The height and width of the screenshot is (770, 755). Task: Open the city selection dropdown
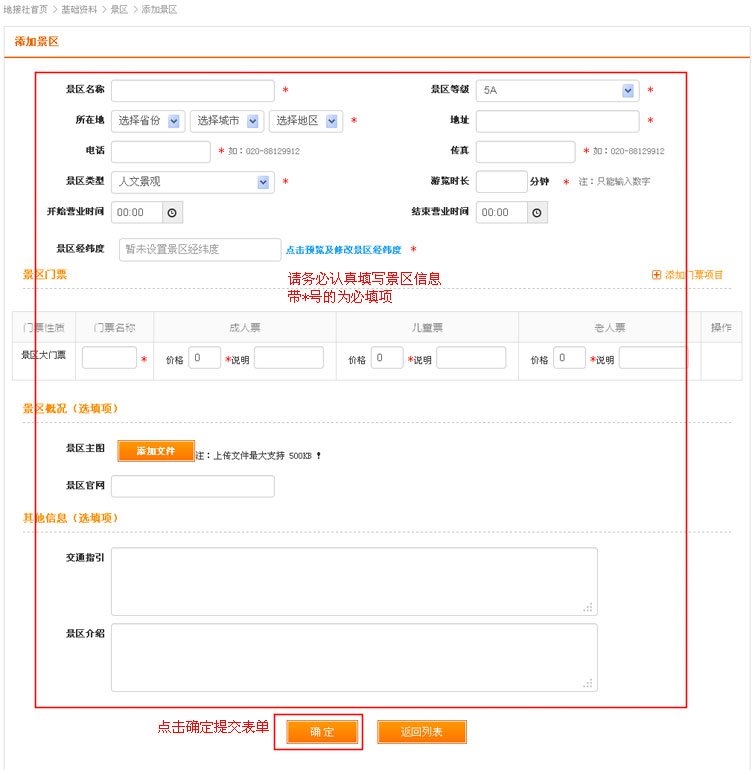[x=253, y=121]
